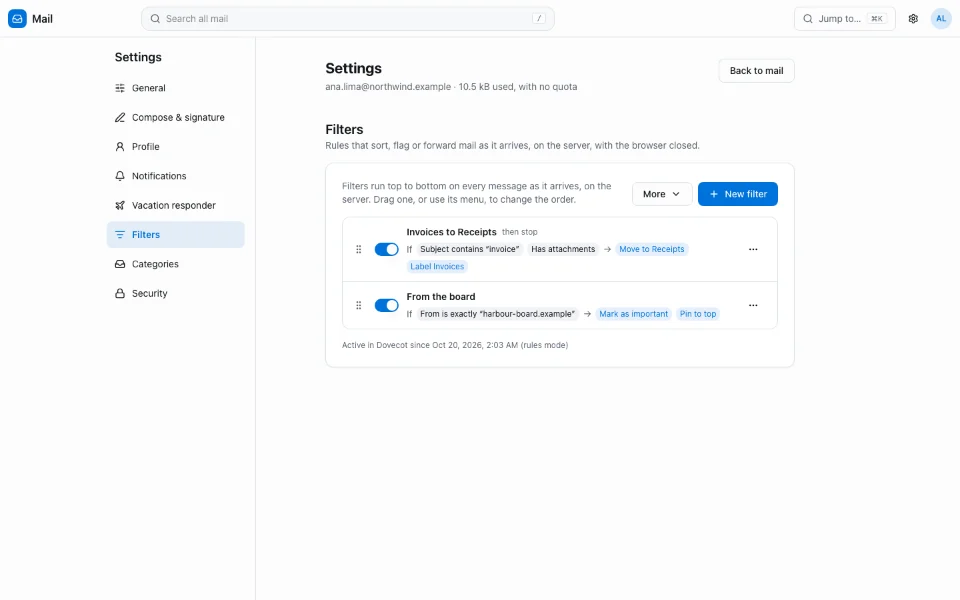The height and width of the screenshot is (600, 960).
Task: Select Notifications in the sidebar
Action: [176, 176]
